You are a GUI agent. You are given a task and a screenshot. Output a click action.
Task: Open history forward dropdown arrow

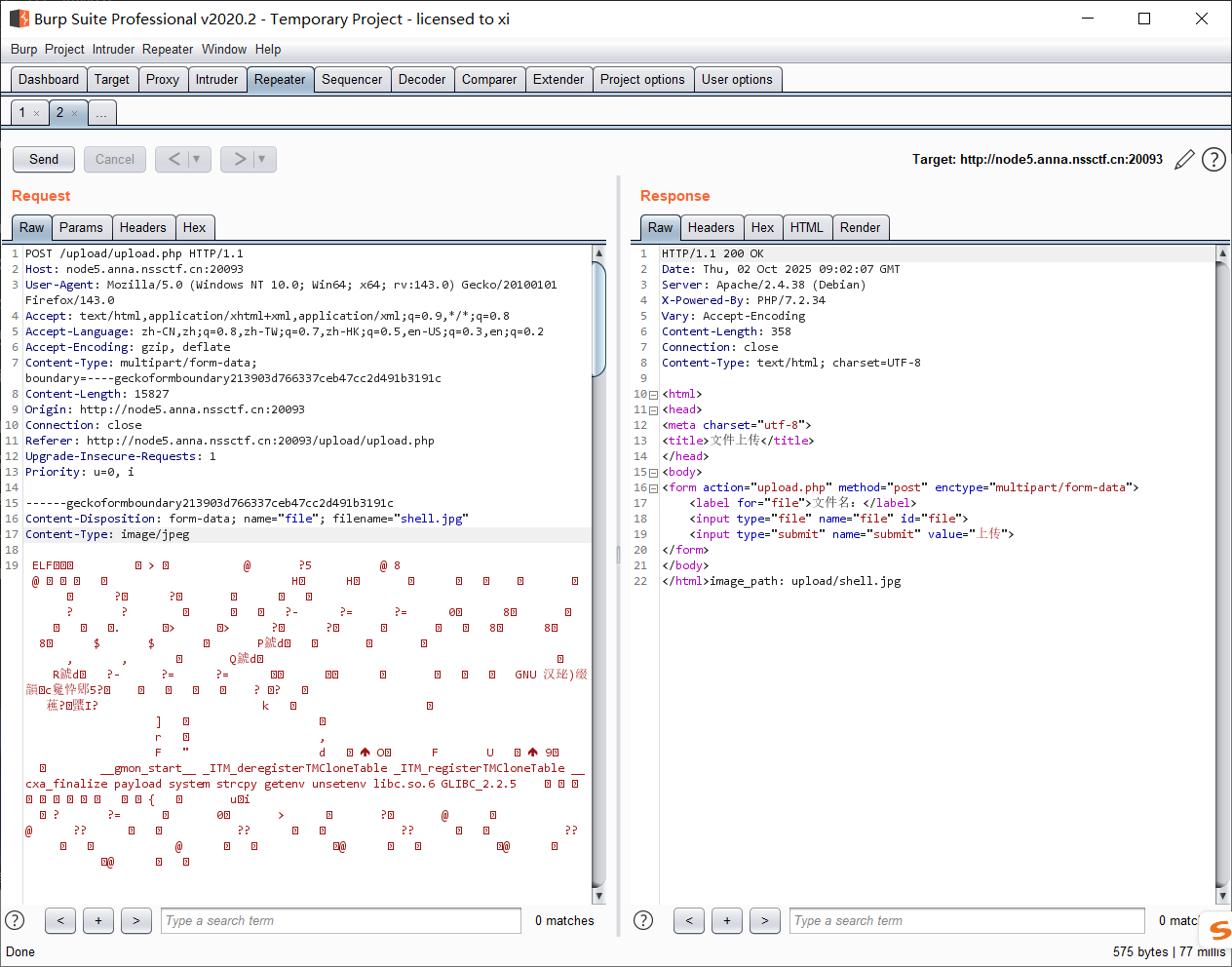261,159
